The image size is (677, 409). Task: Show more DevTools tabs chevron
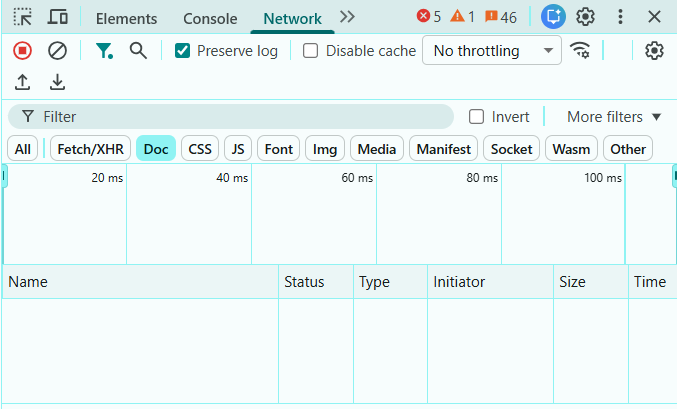click(347, 17)
